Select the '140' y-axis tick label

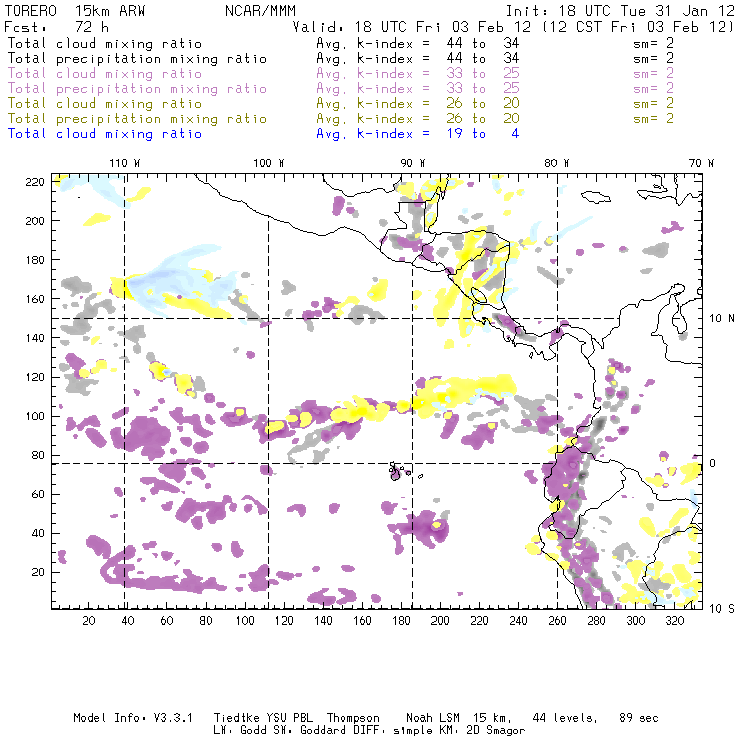pos(35,338)
